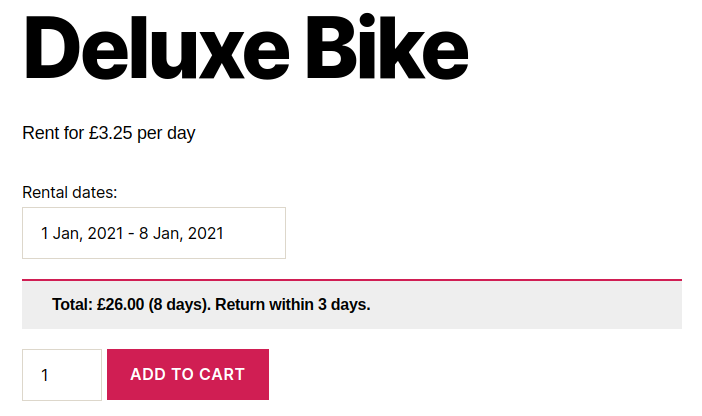Click the ADD TO CART button
Image resolution: width=702 pixels, height=416 pixels.
point(187,375)
